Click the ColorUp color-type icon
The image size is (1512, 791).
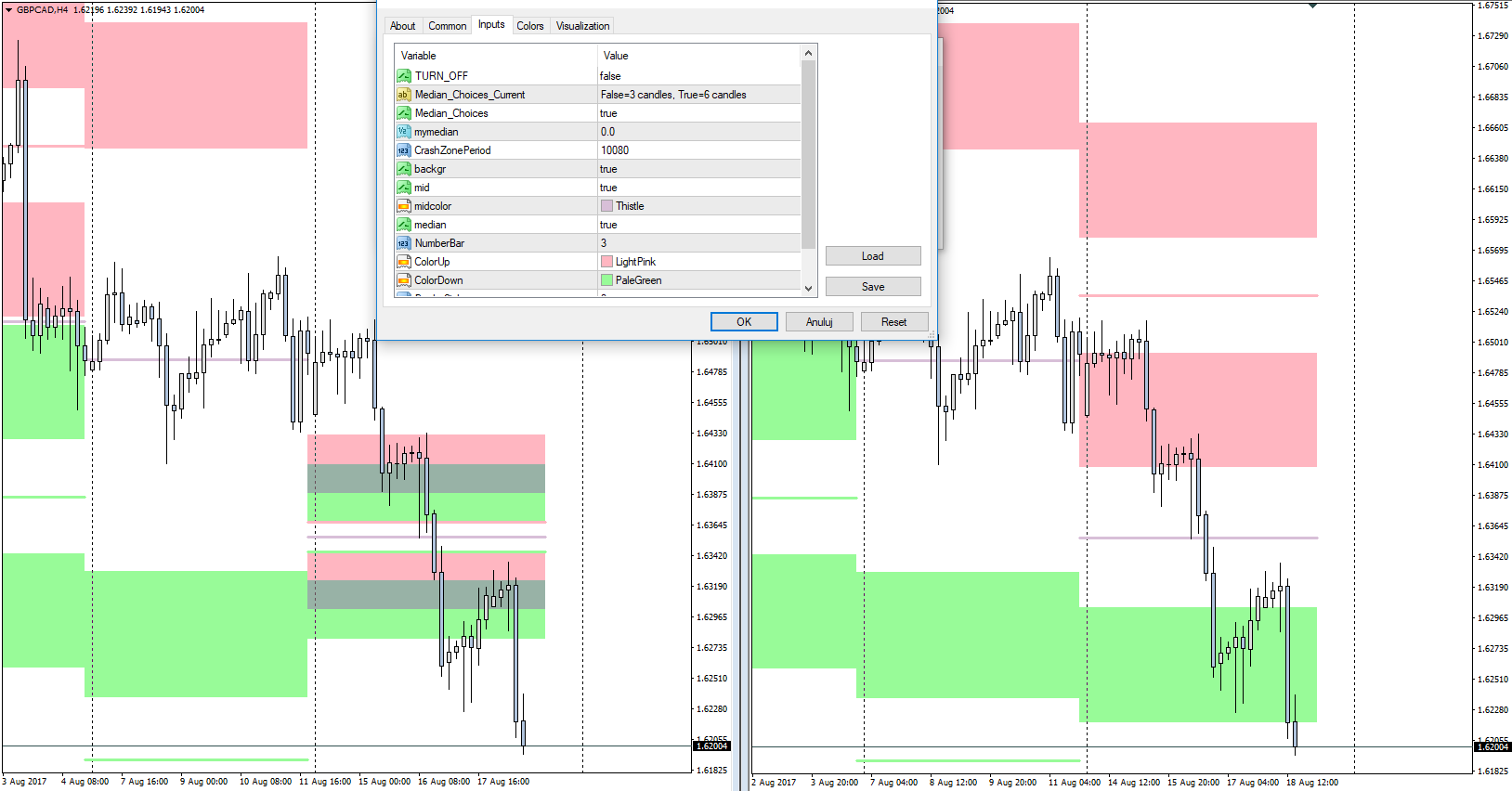[x=403, y=262]
